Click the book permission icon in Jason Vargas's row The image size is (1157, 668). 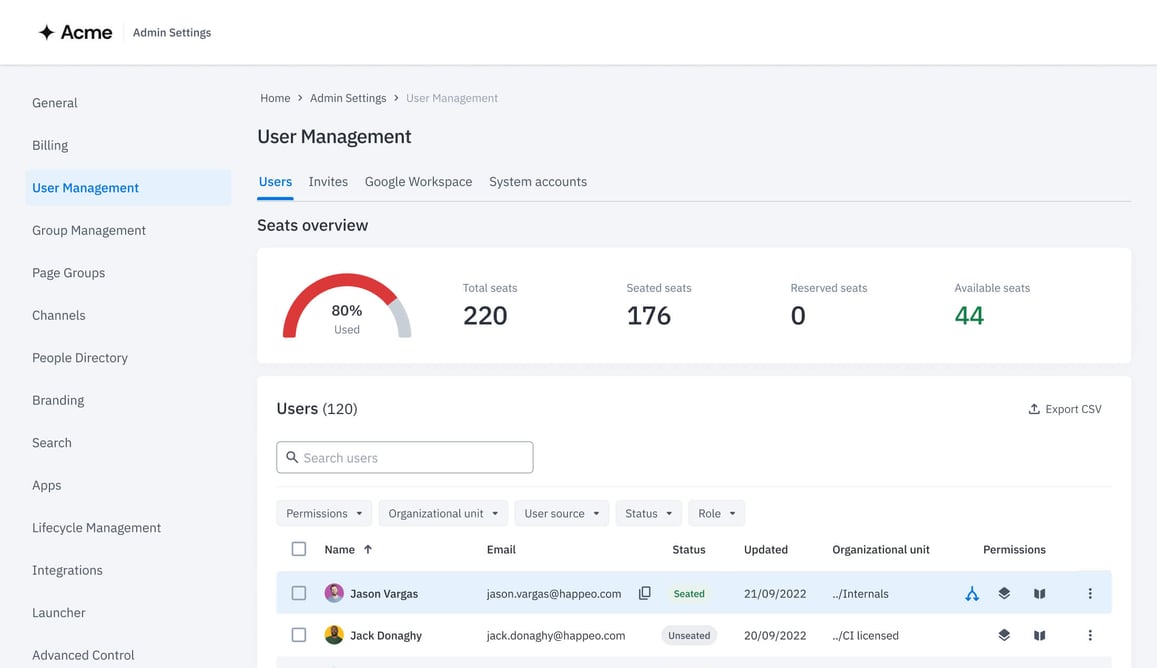1039,594
